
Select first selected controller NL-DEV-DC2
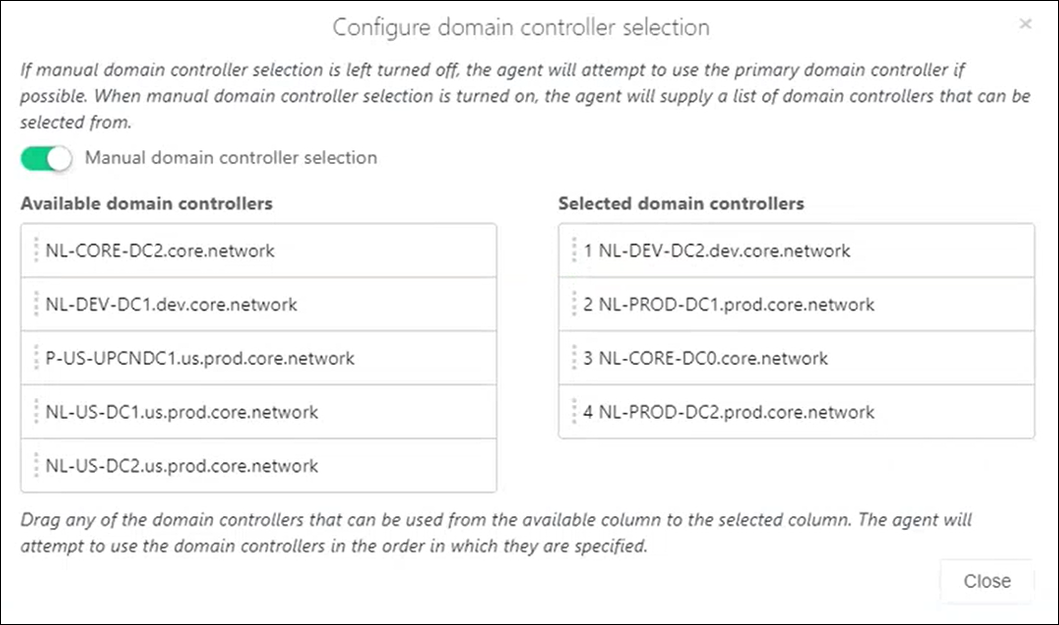796,251
